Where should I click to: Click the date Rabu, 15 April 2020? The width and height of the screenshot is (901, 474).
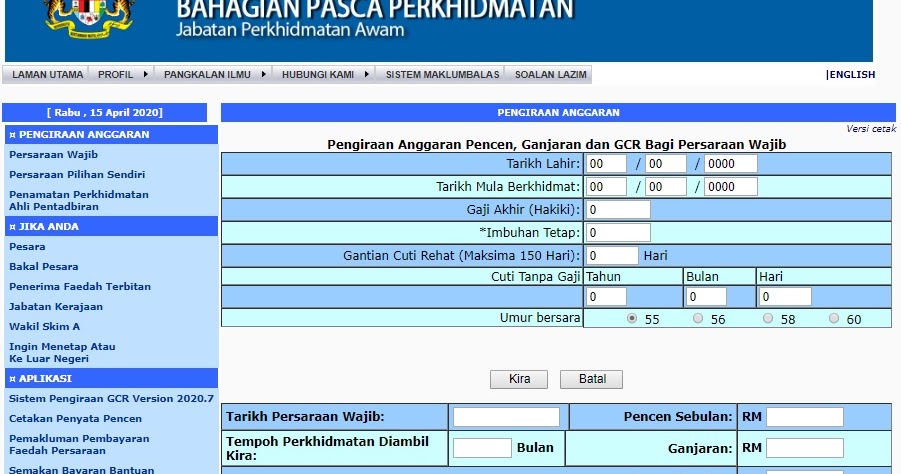click(x=105, y=113)
